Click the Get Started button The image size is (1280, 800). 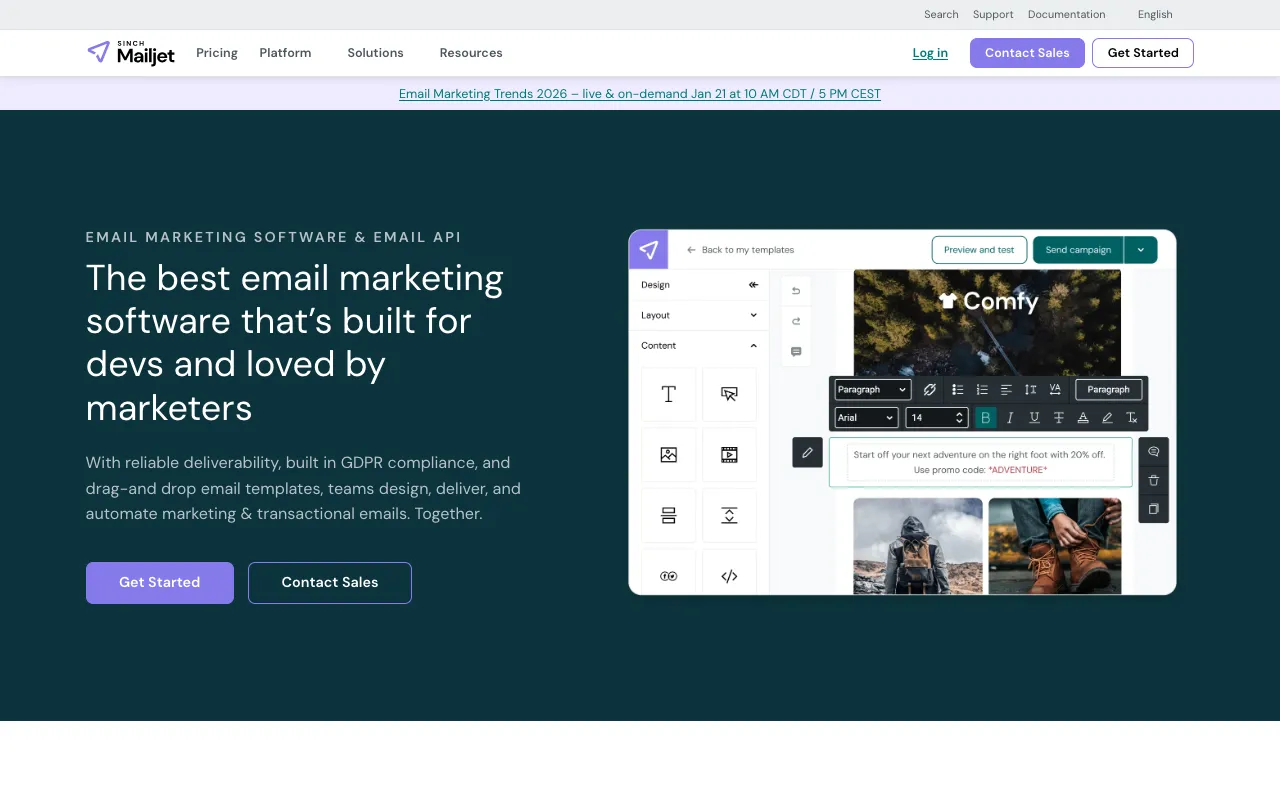tap(1142, 53)
